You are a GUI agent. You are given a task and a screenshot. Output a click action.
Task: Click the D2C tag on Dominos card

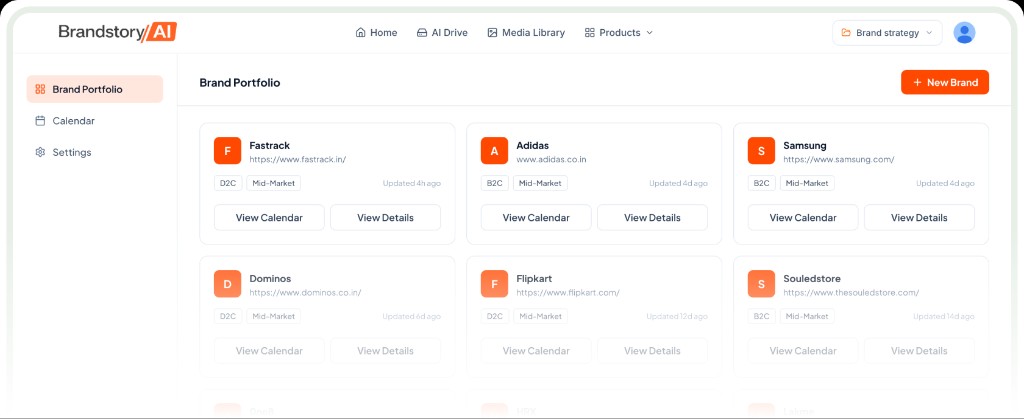[x=228, y=317]
